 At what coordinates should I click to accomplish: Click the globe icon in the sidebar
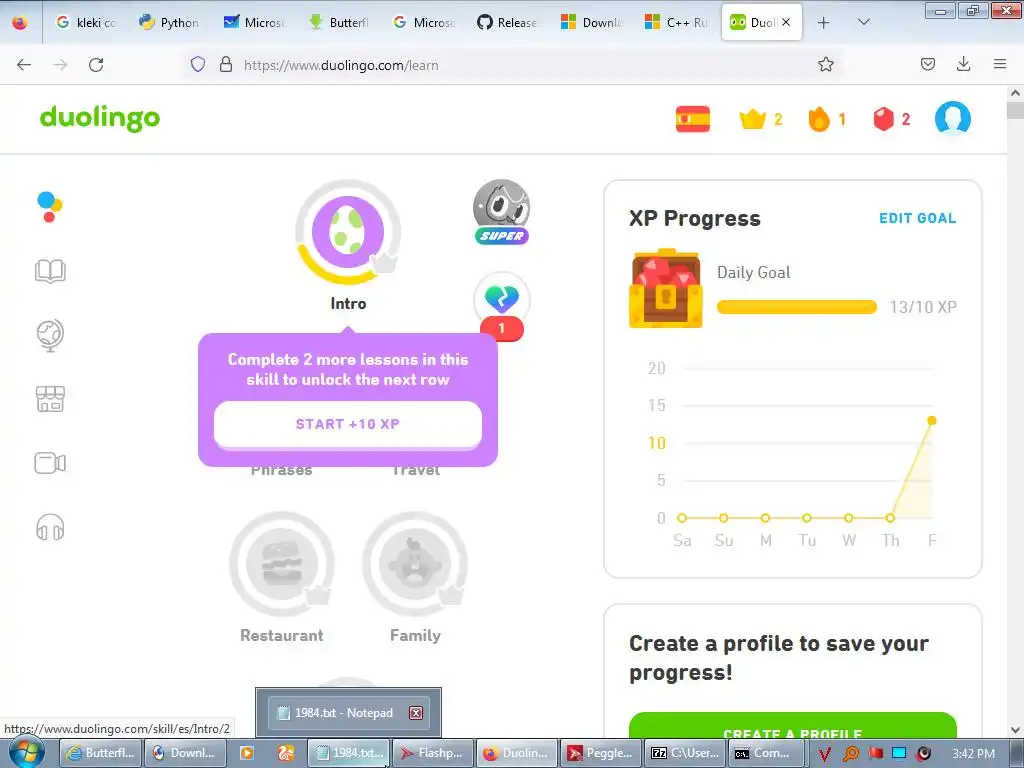(50, 335)
